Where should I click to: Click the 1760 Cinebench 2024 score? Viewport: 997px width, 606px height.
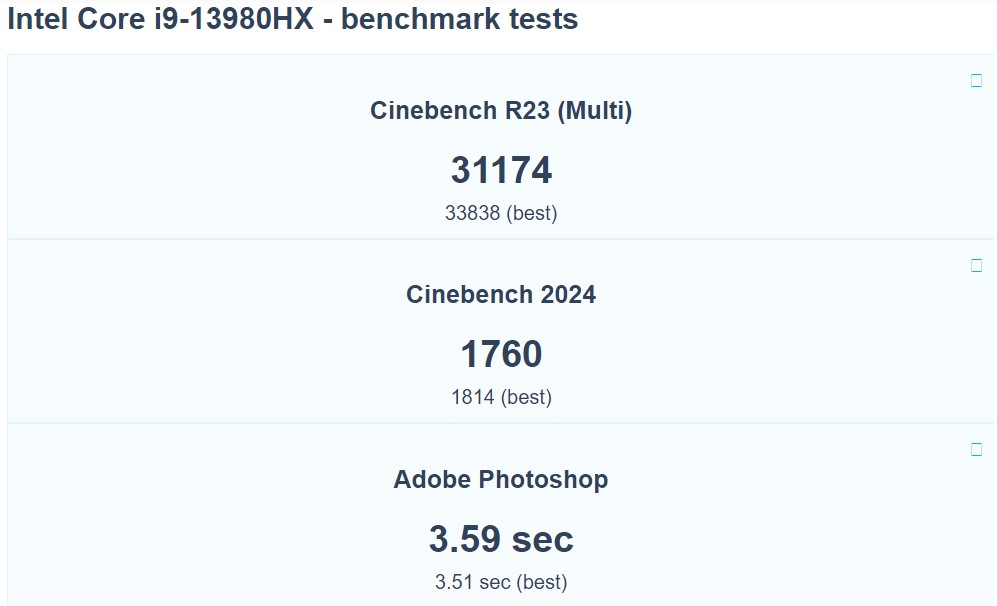[x=501, y=355]
